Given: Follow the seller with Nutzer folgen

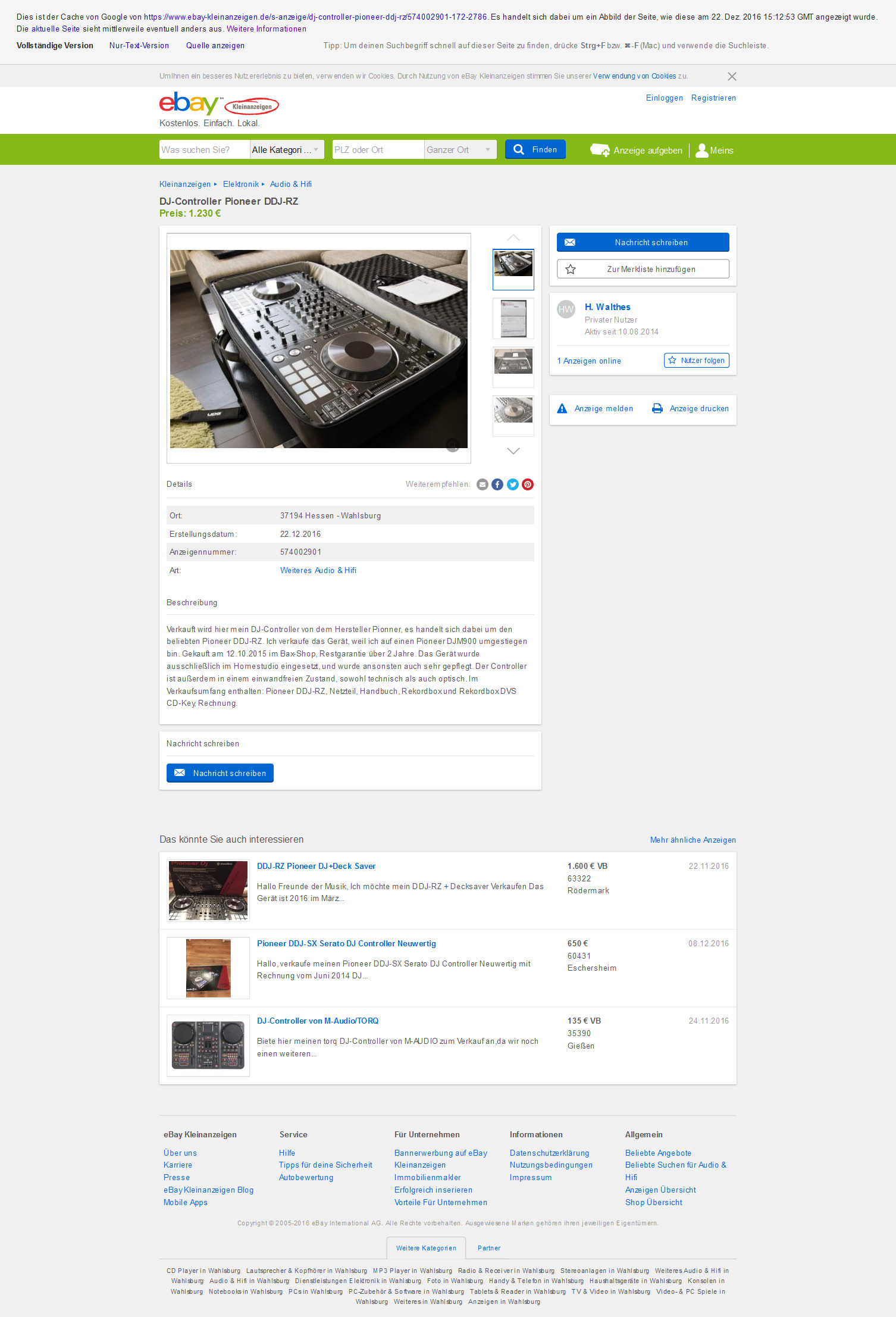Looking at the screenshot, I should pos(697,360).
